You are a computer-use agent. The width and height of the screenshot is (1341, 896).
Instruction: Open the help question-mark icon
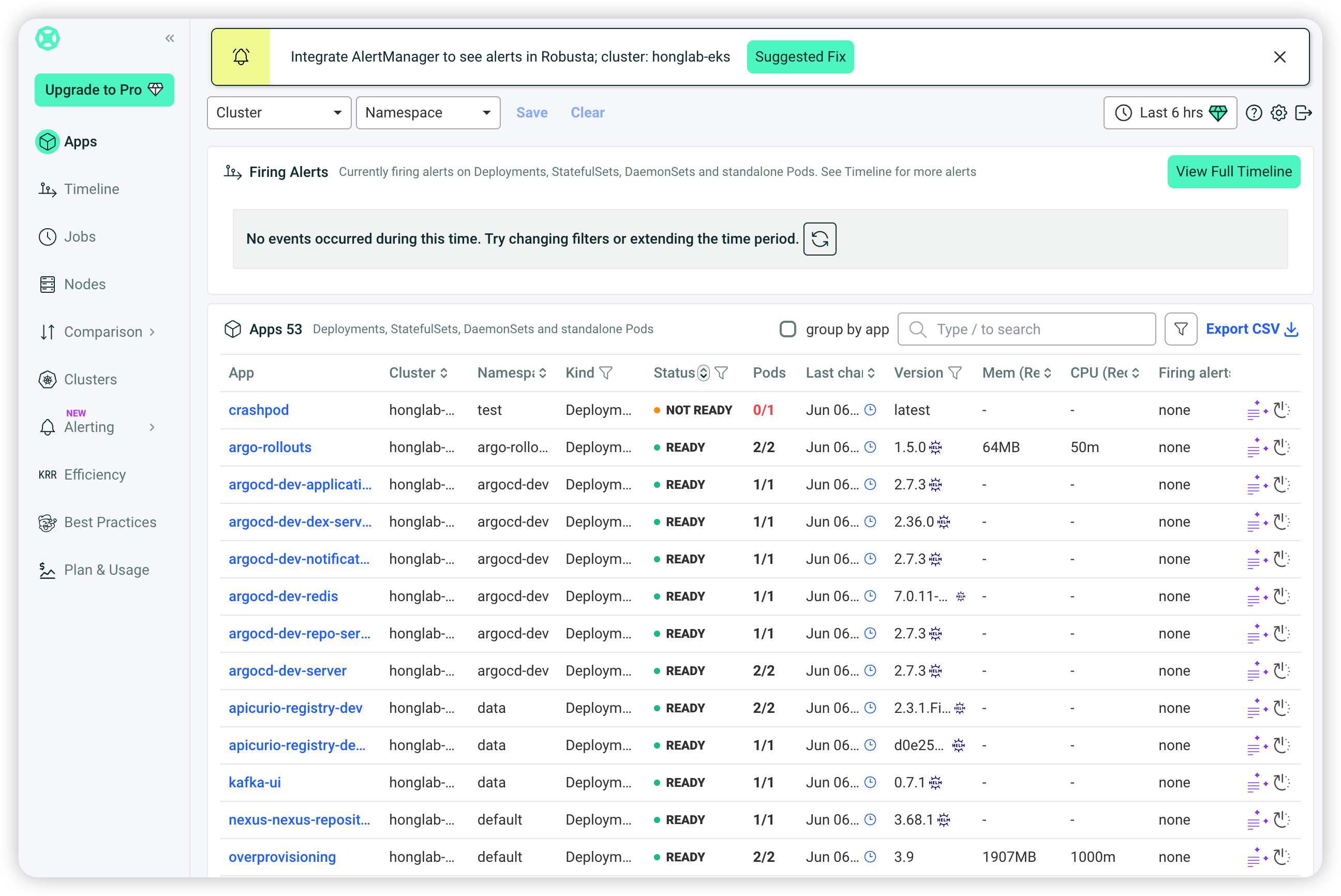[1254, 113]
